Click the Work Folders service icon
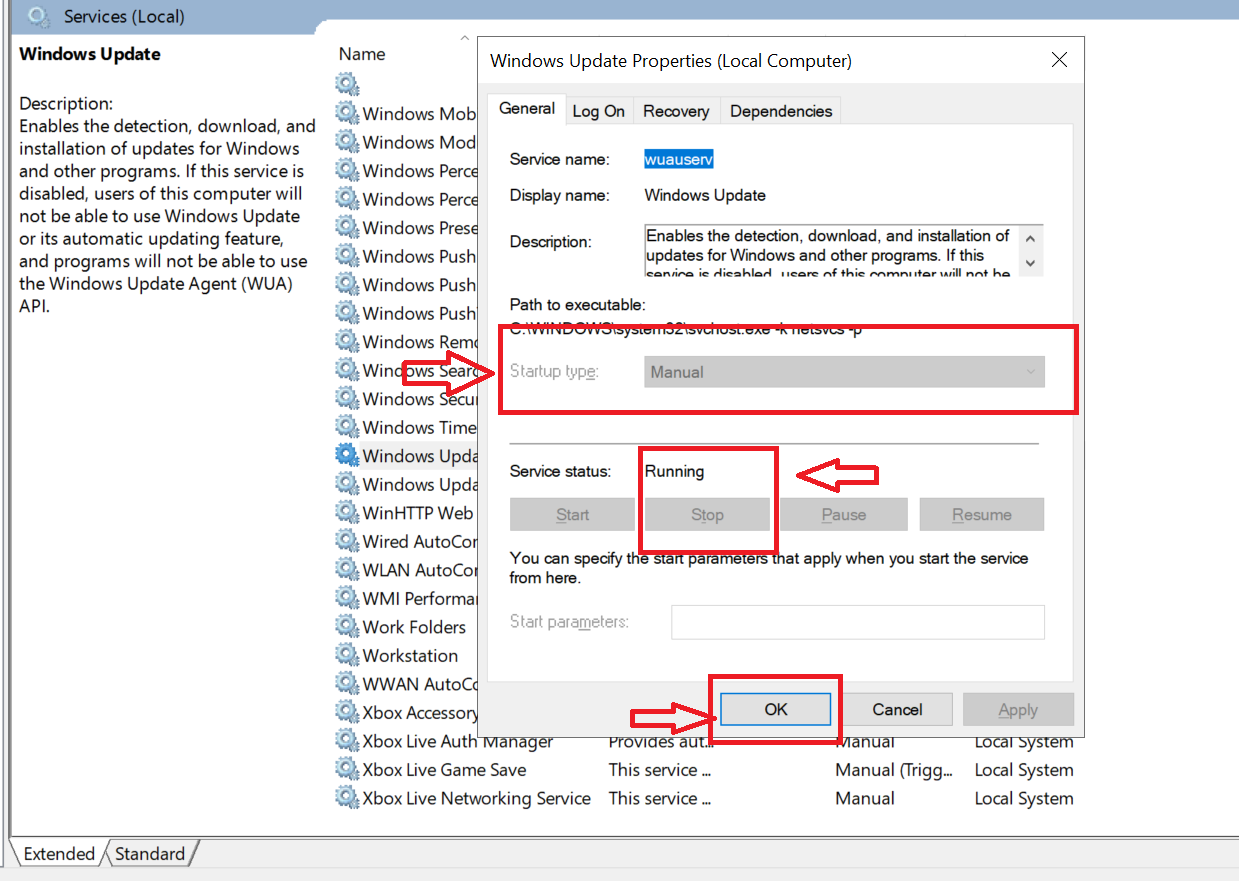This screenshot has height=881, width=1239. pos(347,626)
